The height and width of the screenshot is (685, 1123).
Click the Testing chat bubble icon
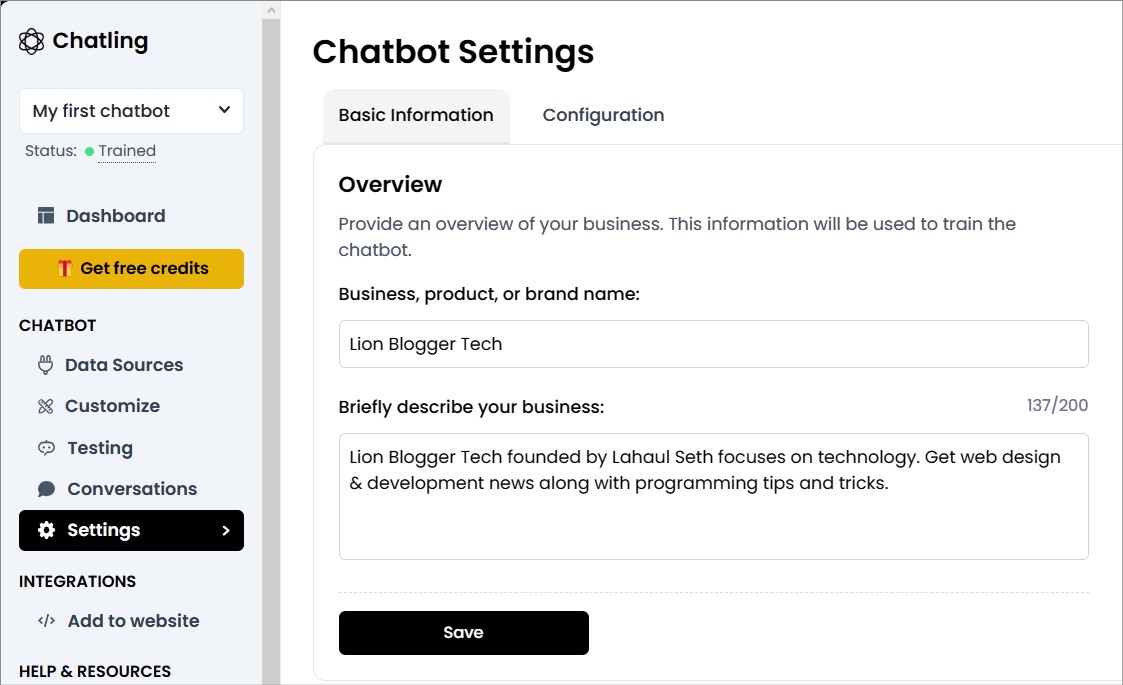[x=46, y=448]
